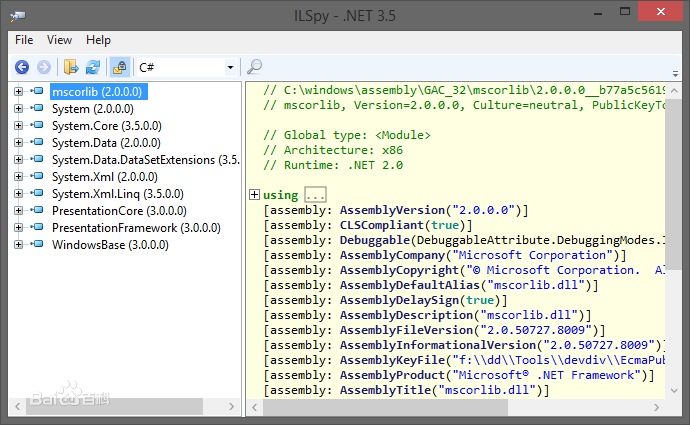Click the mscorlib assembly icon
Viewport: 690px width, 425px height.
pyautogui.click(x=37, y=91)
